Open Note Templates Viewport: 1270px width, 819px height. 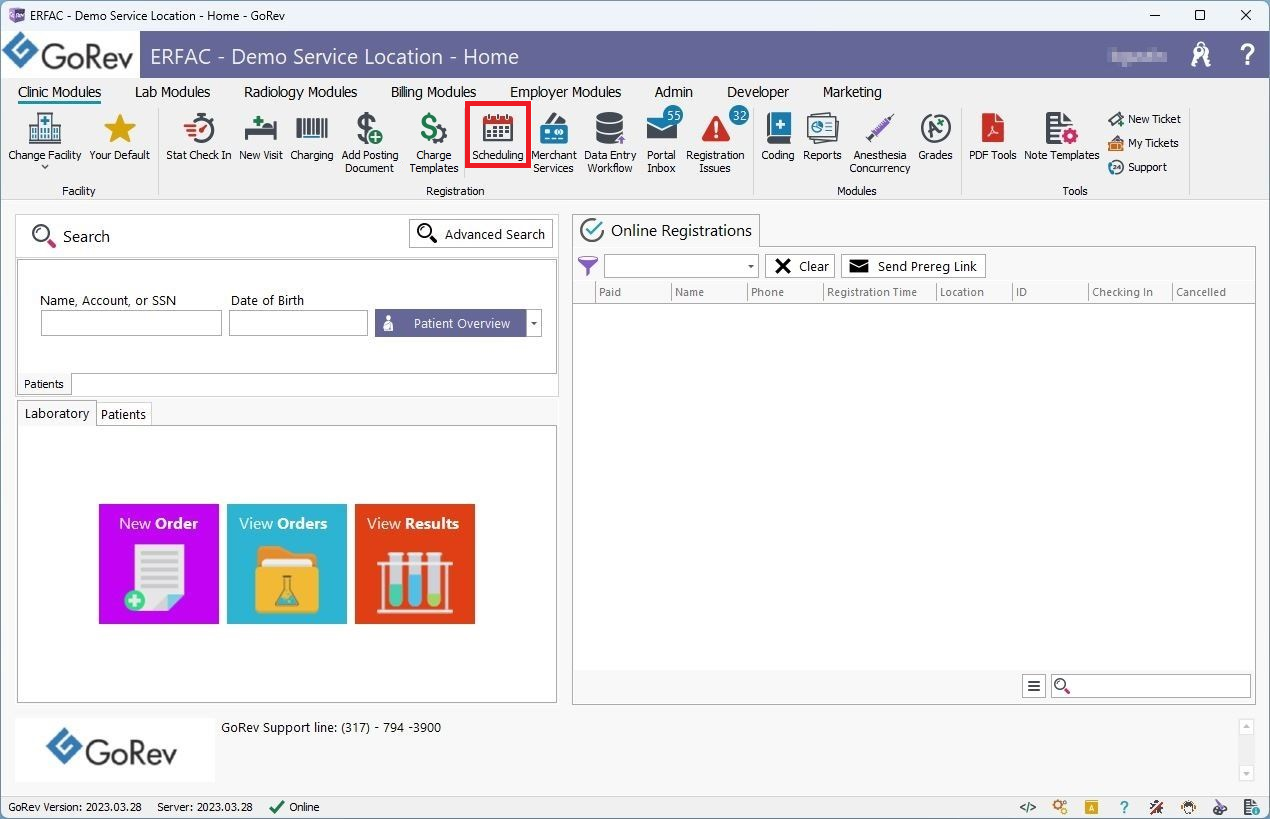point(1061,137)
